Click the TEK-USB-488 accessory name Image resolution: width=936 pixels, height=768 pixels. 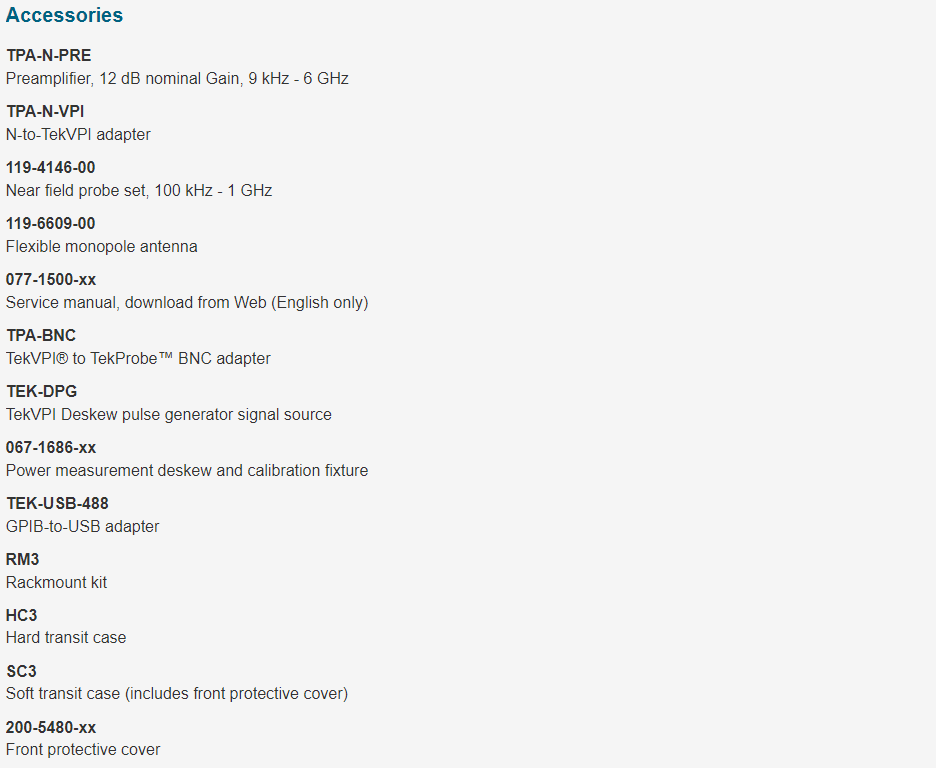[57, 504]
